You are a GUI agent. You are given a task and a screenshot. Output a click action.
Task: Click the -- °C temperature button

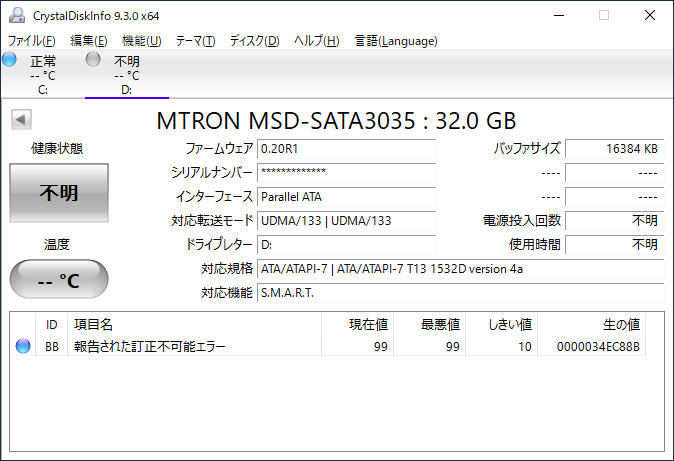coord(59,279)
